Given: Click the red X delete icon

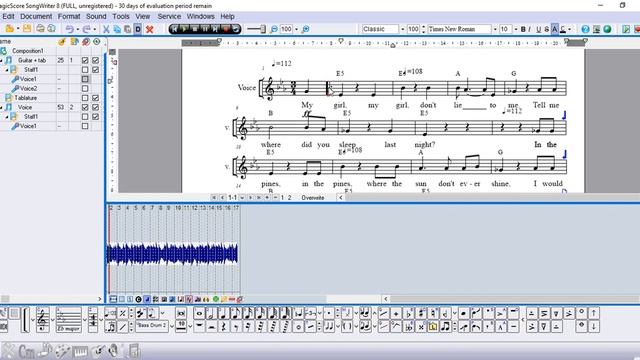Looking at the screenshot, I should point(149,29).
